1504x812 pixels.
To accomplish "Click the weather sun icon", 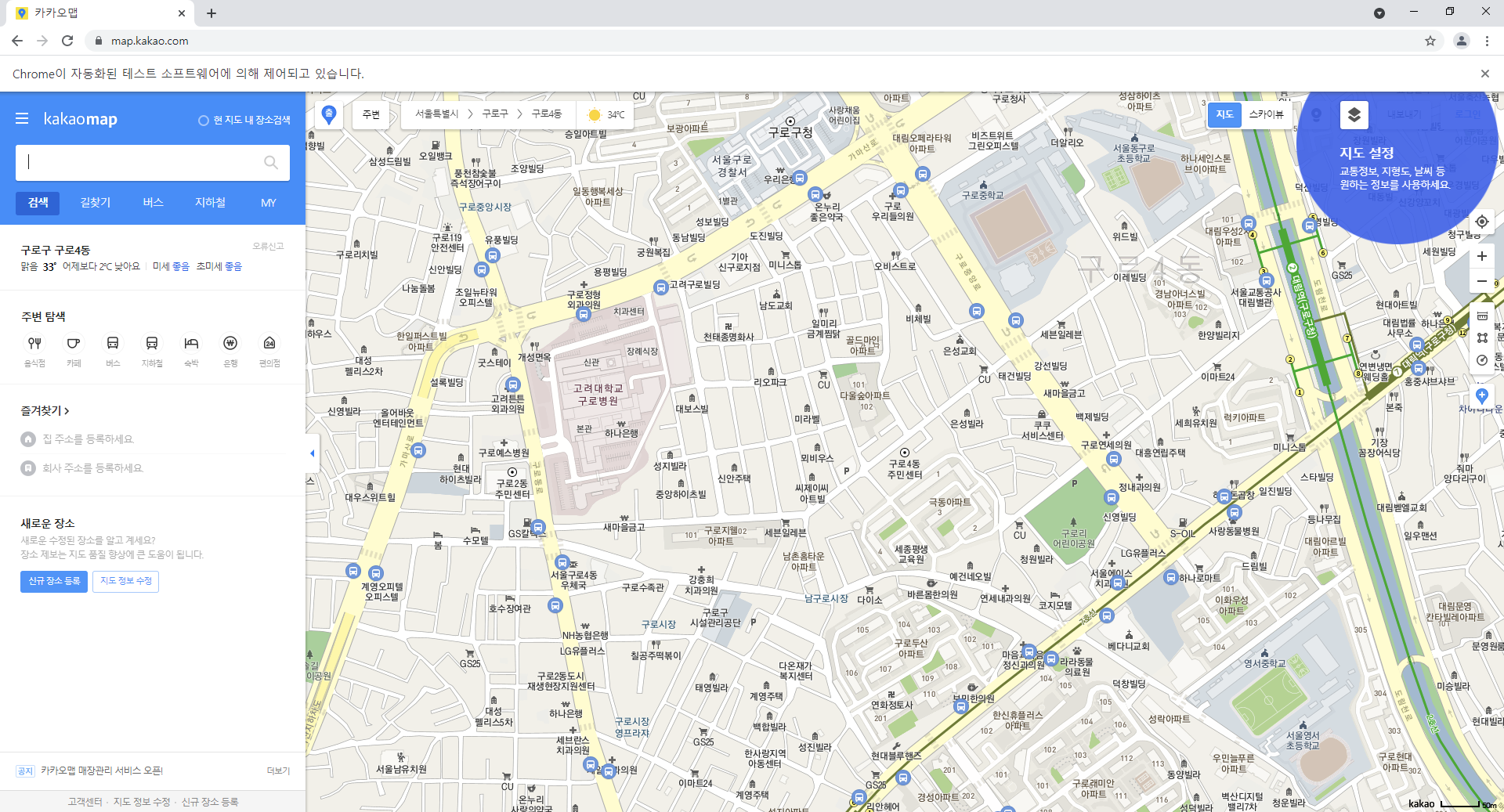I will click(x=594, y=115).
